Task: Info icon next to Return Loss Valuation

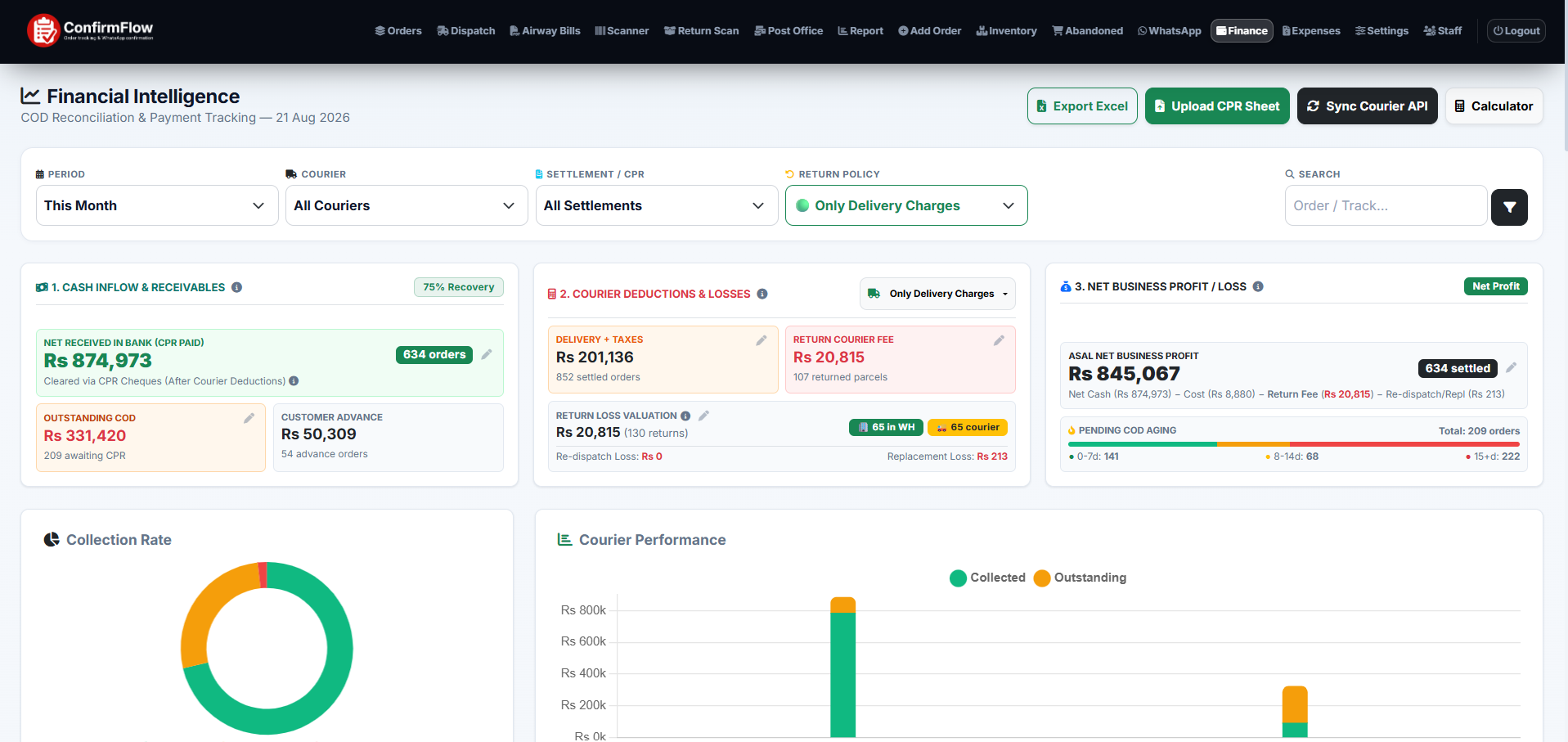Action: 685,416
